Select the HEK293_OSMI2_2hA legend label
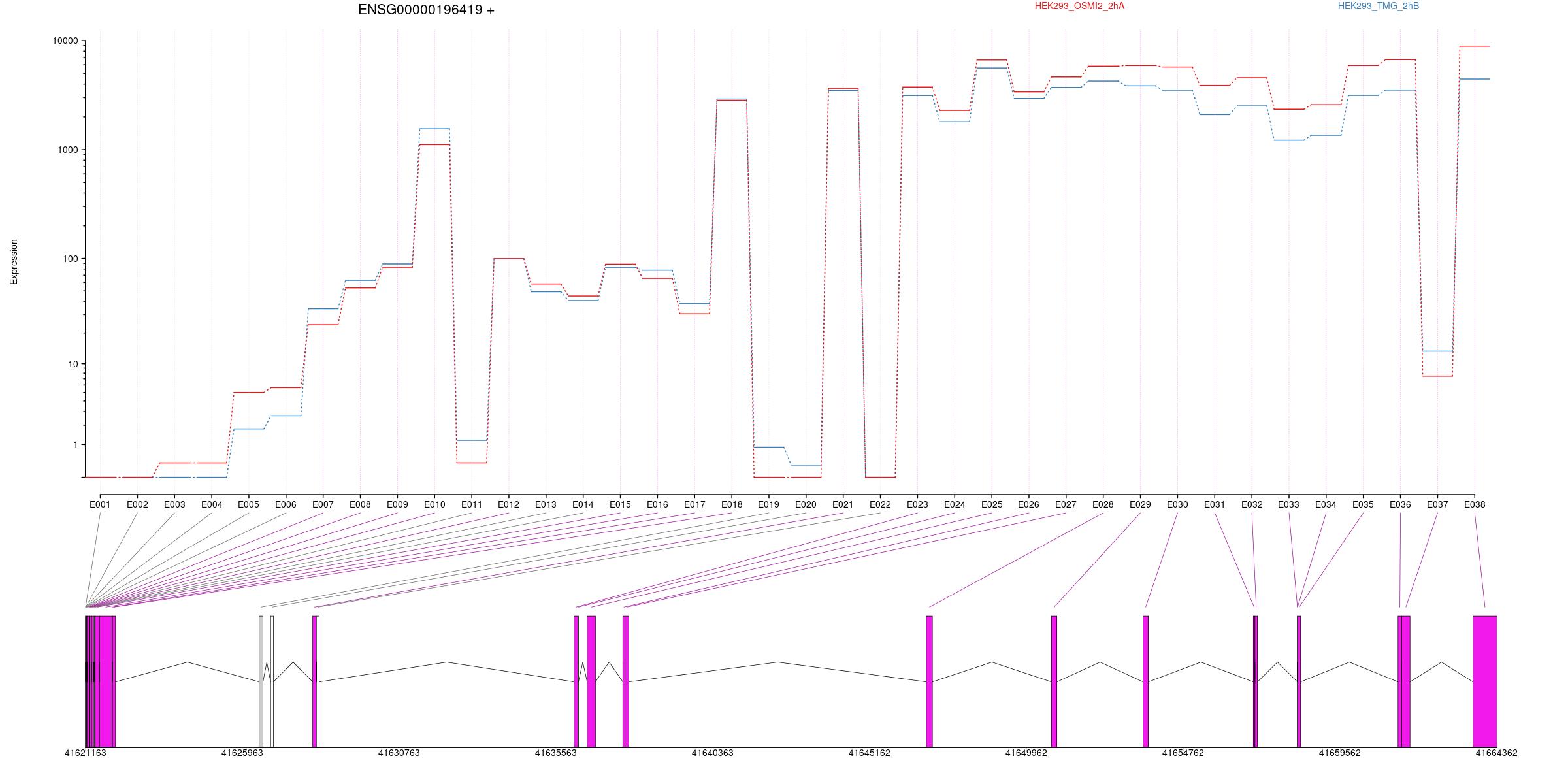Viewport: 1568px width, 784px height. pos(1079,6)
